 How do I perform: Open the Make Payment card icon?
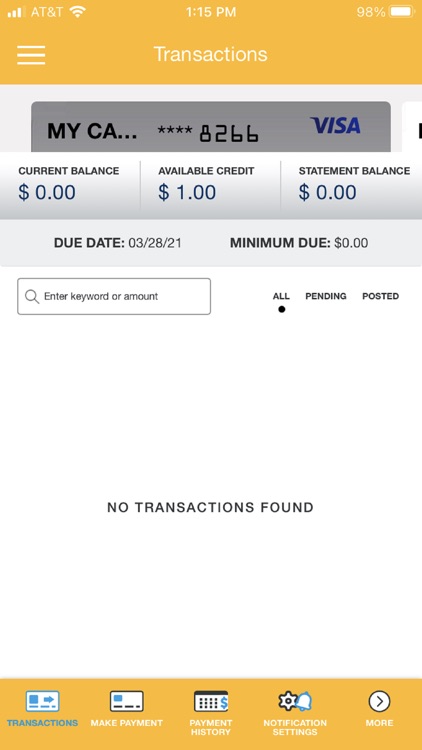[126, 701]
